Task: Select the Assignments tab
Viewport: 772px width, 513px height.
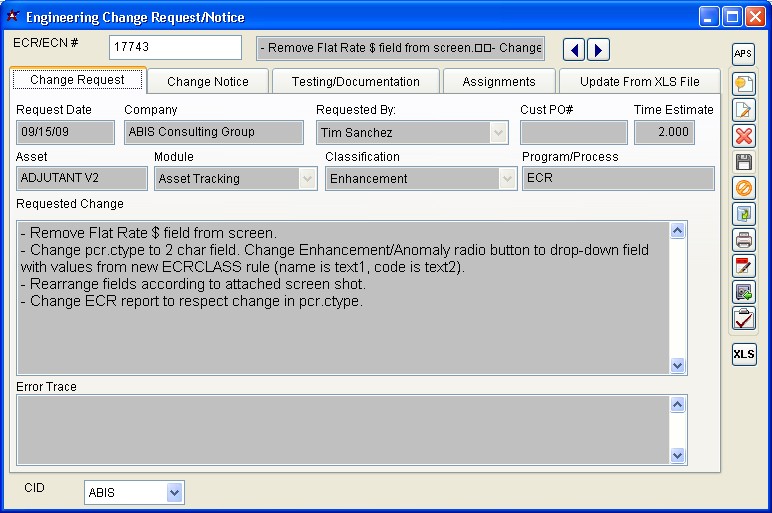Action: (x=498, y=82)
